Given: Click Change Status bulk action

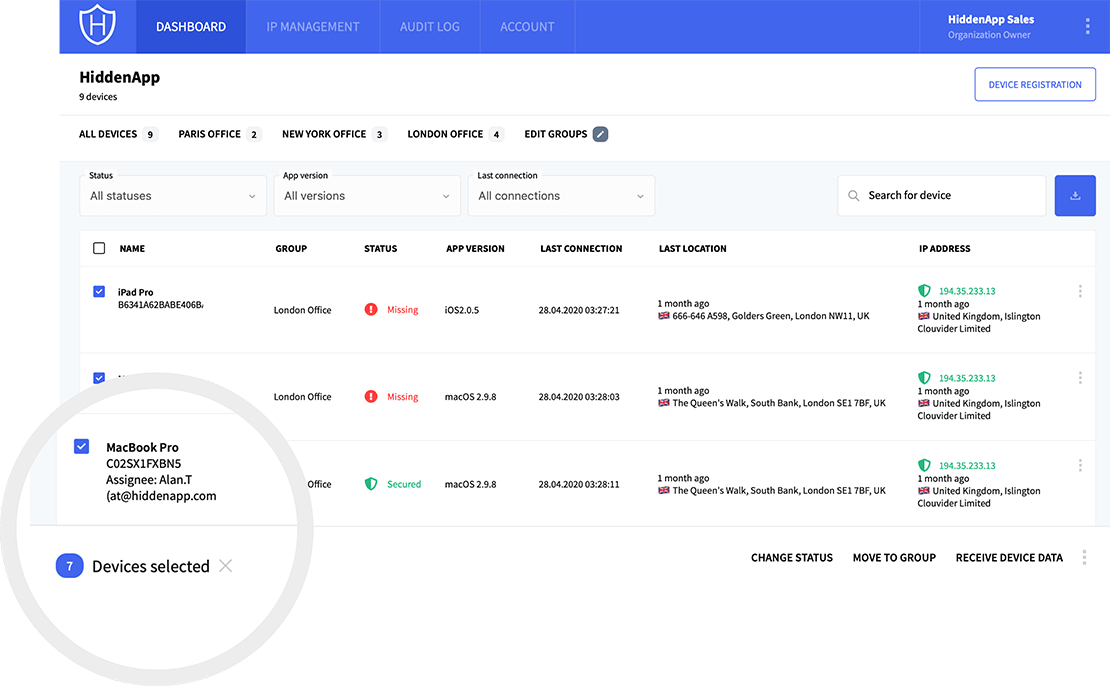Looking at the screenshot, I should pos(791,558).
